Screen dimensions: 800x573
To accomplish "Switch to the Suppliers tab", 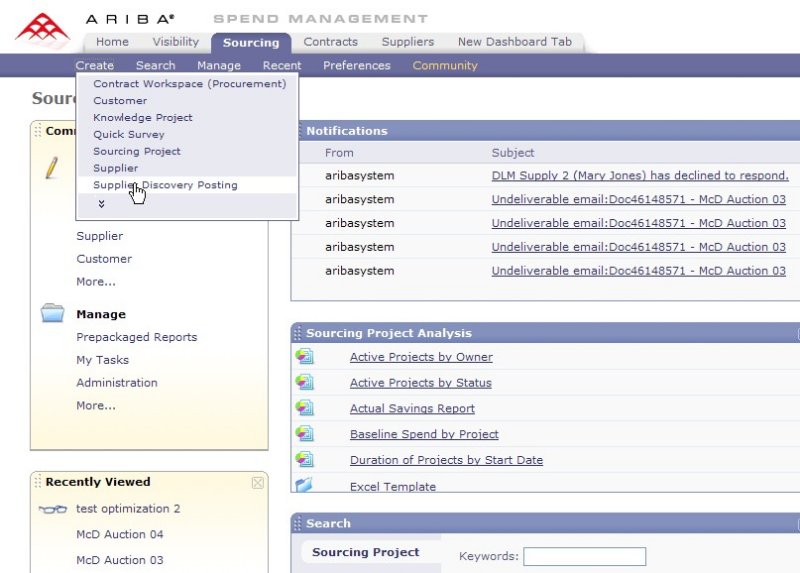I will 408,42.
